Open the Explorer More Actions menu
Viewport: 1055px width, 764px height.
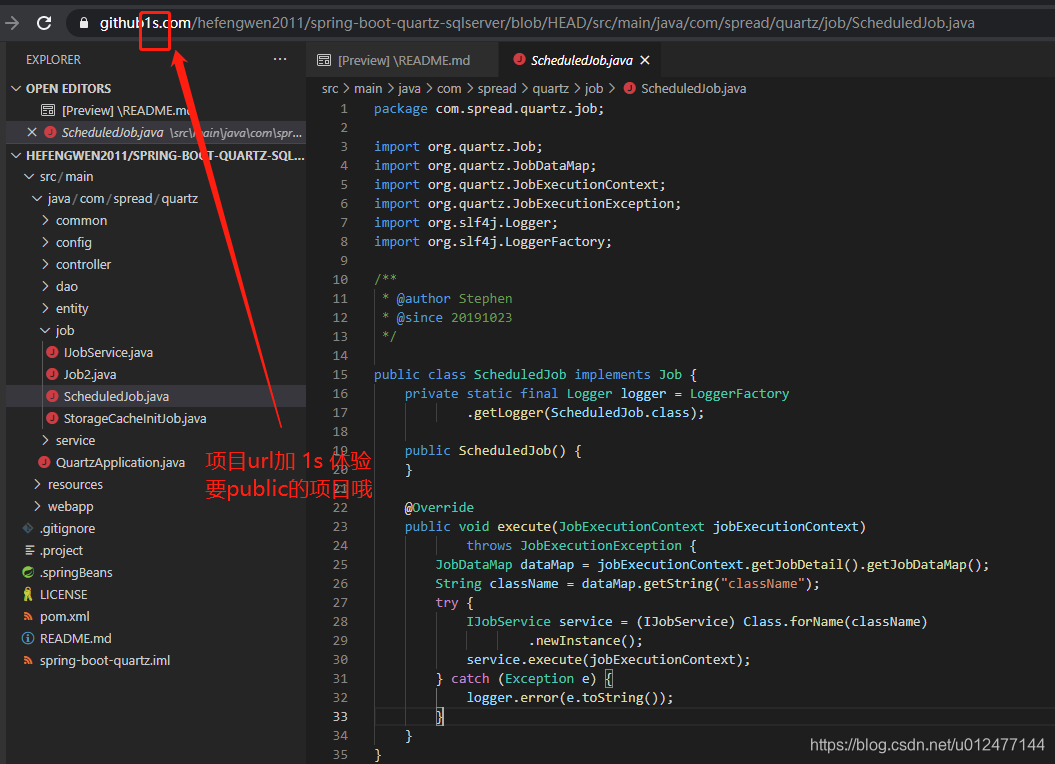(x=279, y=59)
